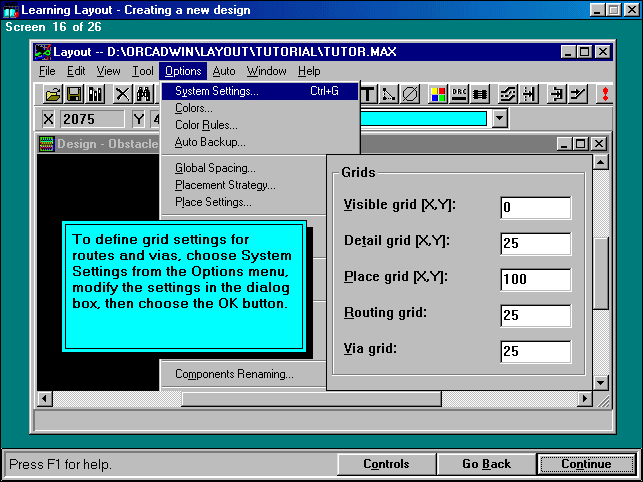Click the DRC design rule check icon
This screenshot has height=482, width=643.
460,94
